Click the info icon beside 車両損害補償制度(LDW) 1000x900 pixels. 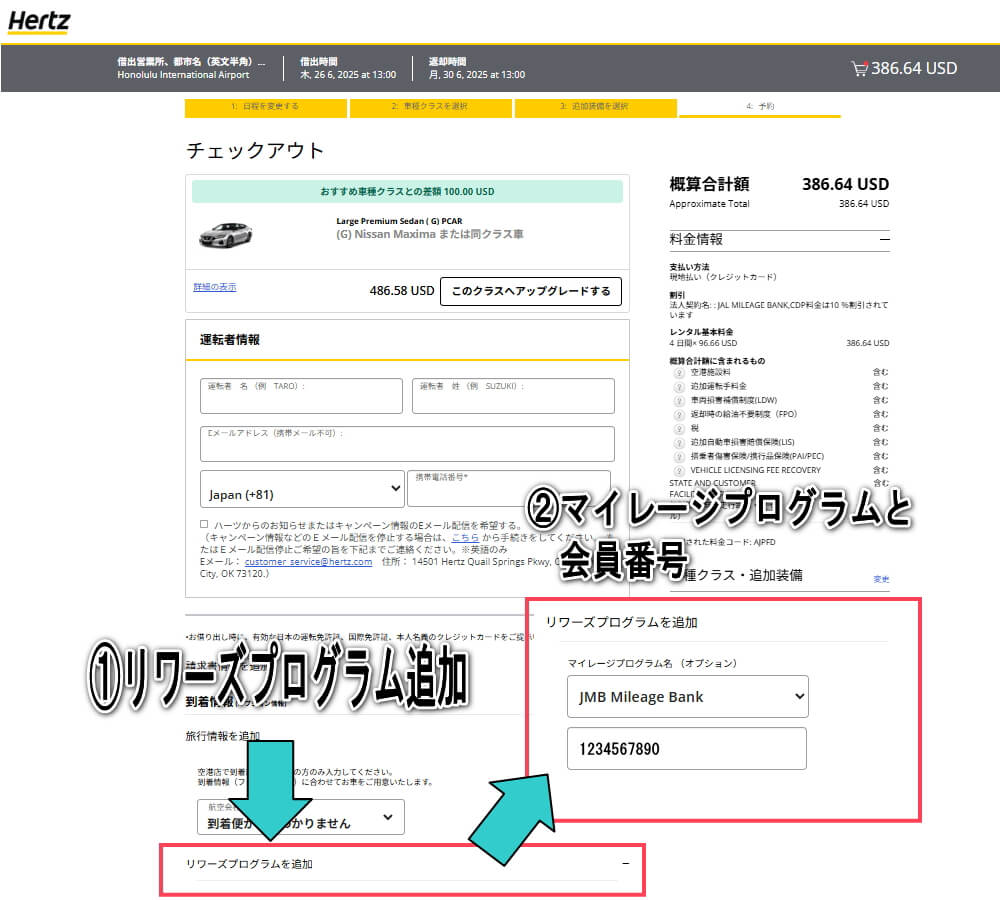point(678,400)
